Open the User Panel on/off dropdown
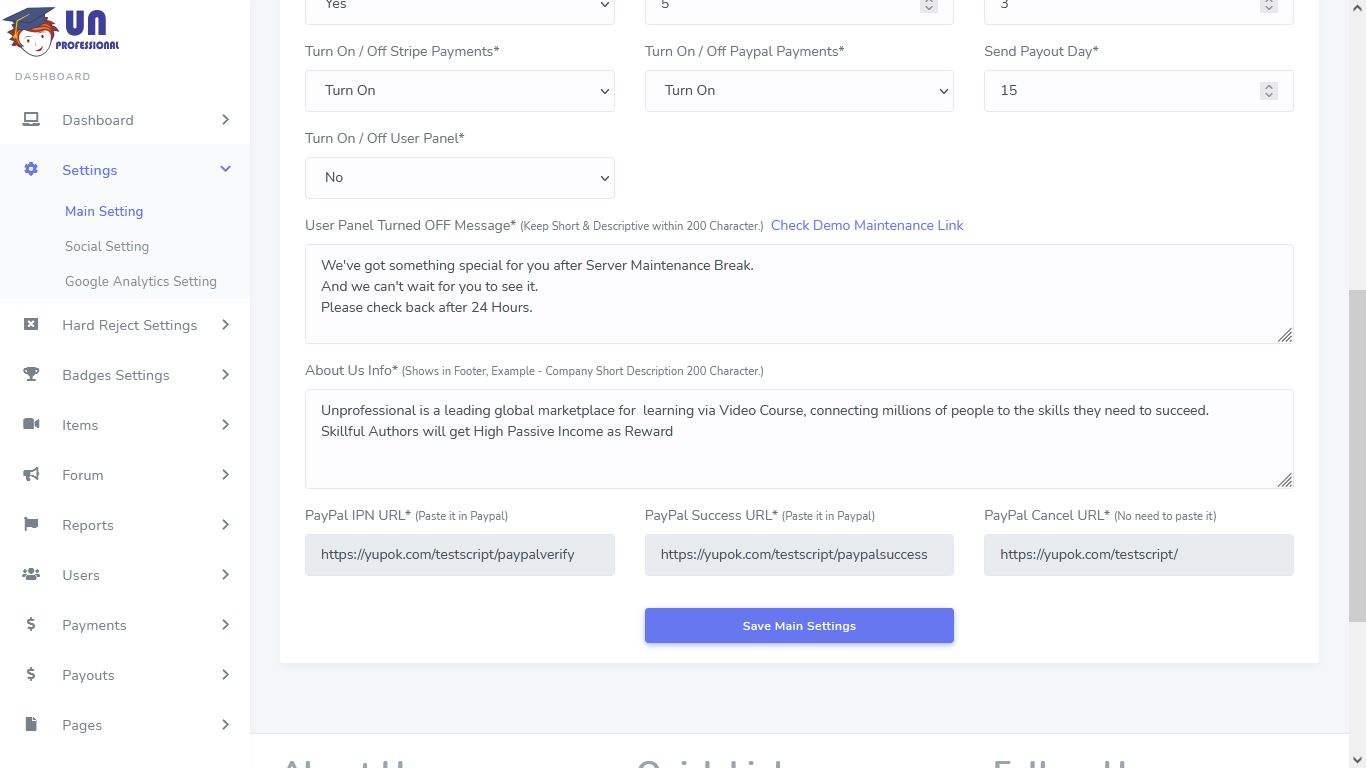Viewport: 1366px width, 768px height. [x=459, y=178]
